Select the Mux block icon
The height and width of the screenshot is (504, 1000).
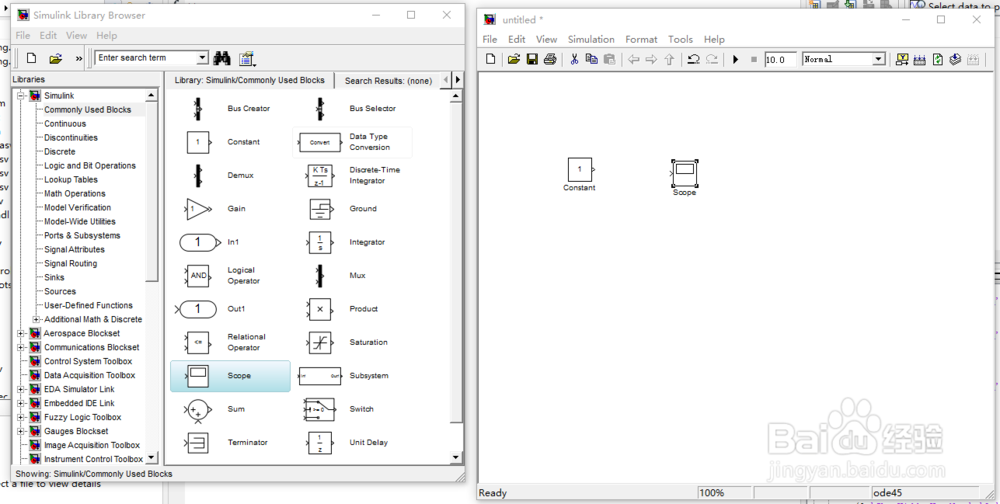[320, 276]
